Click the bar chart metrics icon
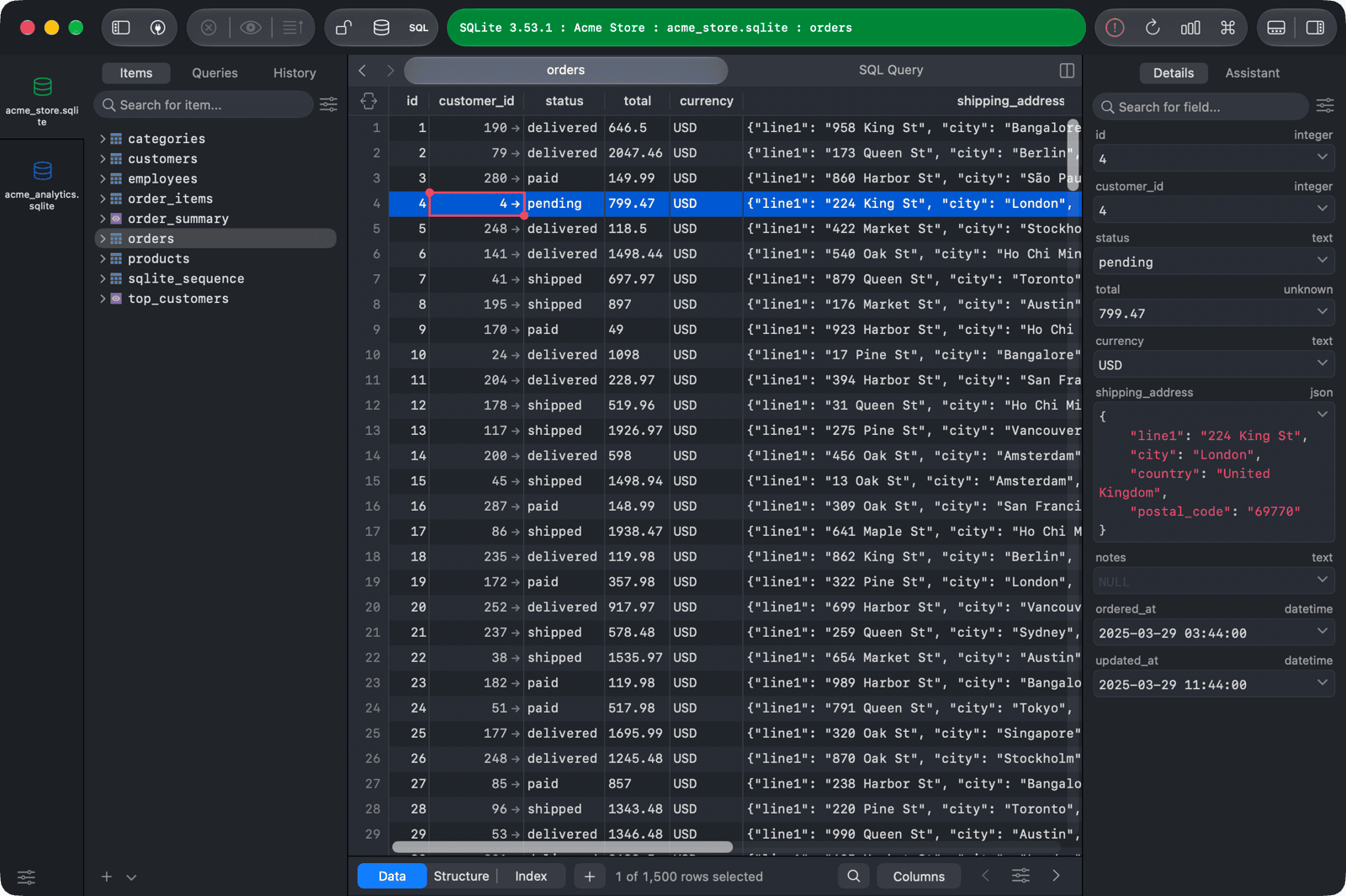 point(1190,28)
